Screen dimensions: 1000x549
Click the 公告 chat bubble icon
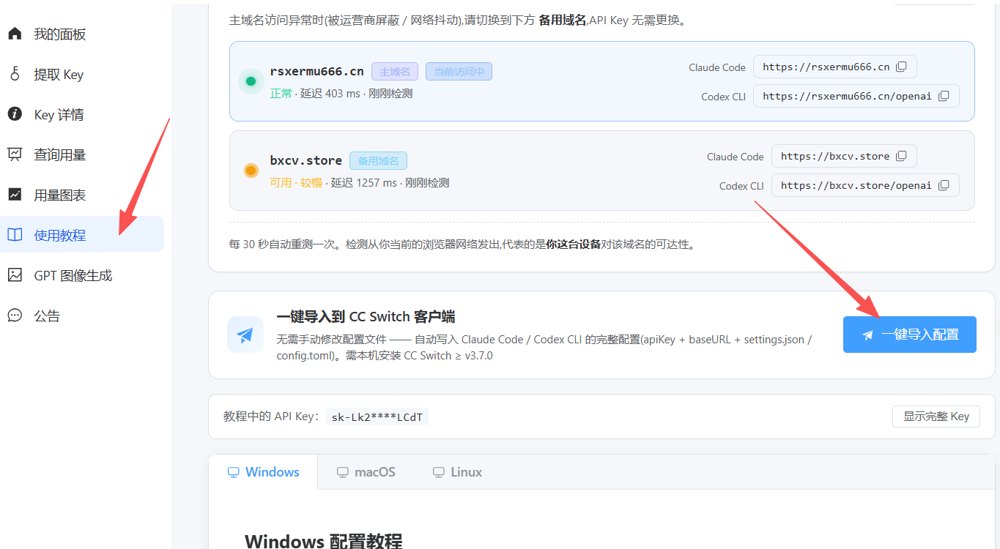(x=15, y=315)
